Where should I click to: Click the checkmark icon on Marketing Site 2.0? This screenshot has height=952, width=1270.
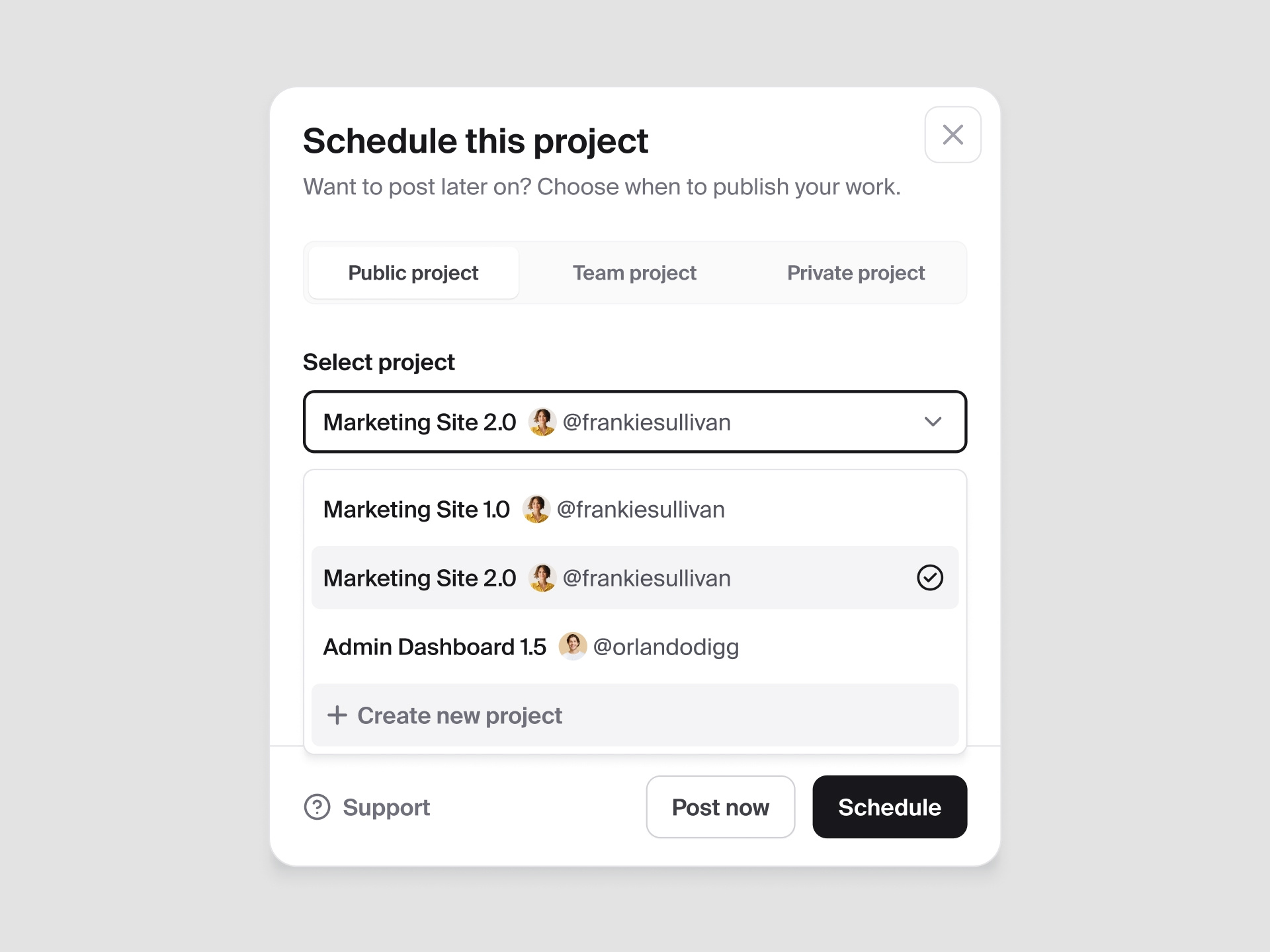(930, 578)
